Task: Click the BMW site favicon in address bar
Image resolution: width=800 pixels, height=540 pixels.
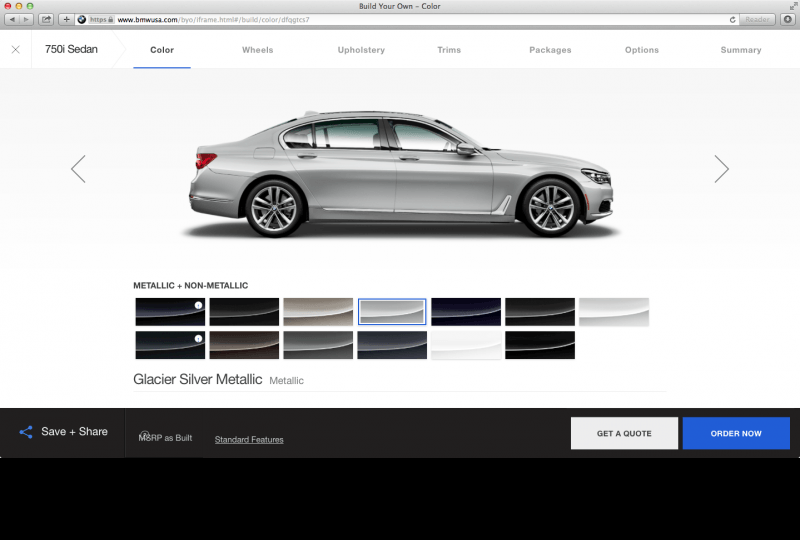Action: pos(82,19)
